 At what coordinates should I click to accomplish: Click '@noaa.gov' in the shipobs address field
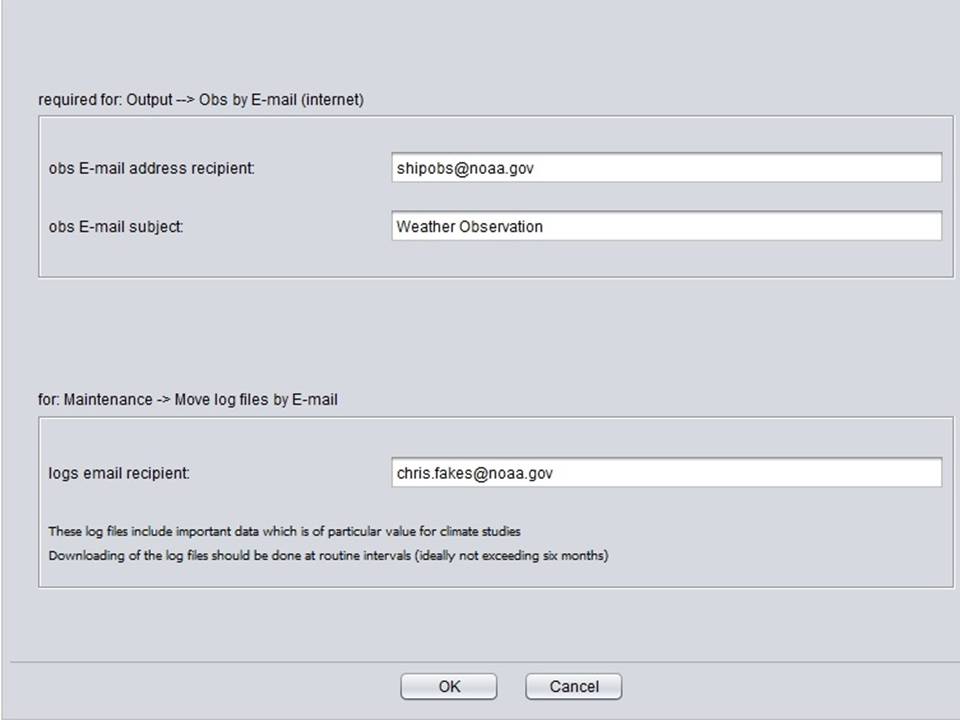point(493,168)
